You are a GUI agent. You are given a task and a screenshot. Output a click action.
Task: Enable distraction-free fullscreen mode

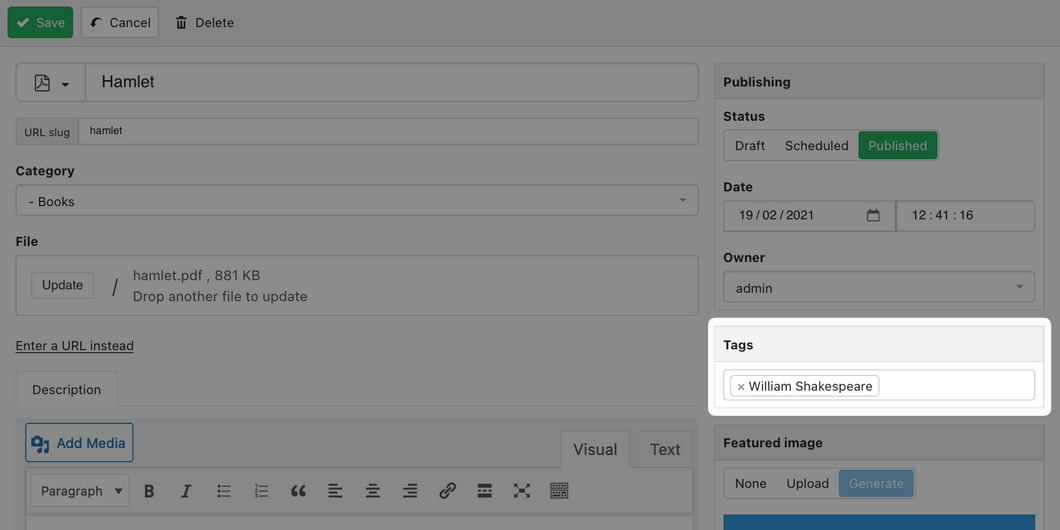click(521, 491)
